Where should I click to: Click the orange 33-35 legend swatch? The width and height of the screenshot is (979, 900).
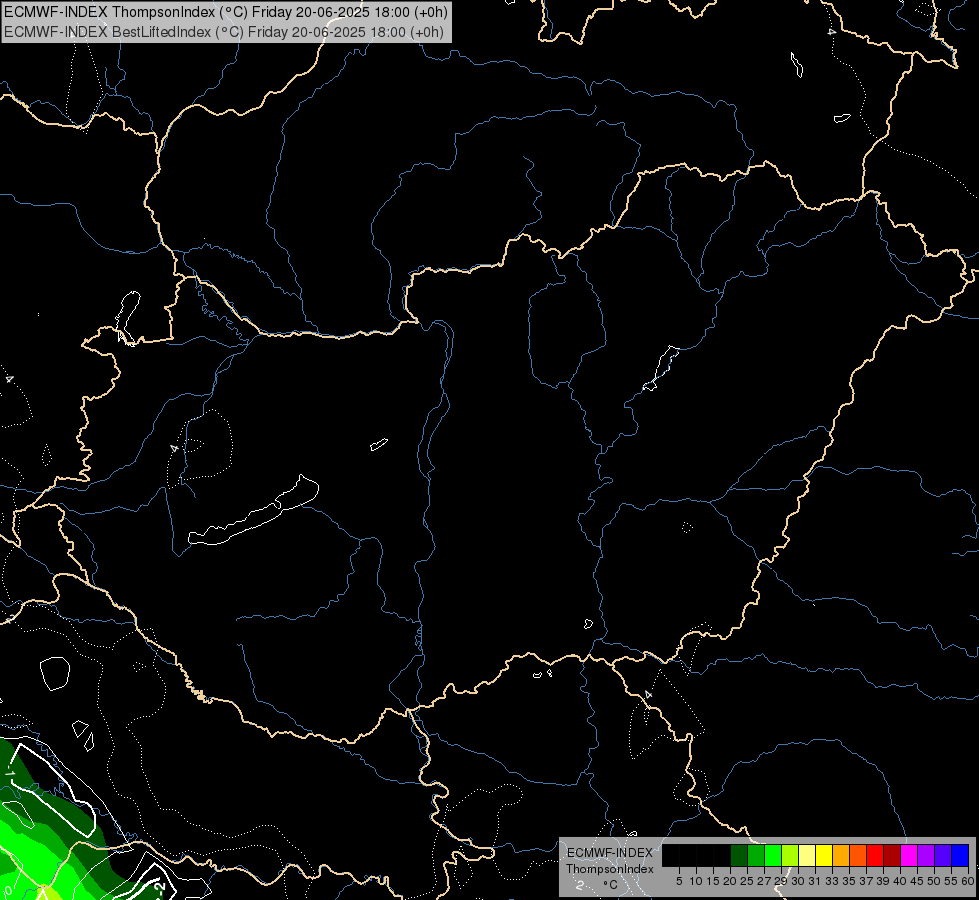(x=841, y=855)
